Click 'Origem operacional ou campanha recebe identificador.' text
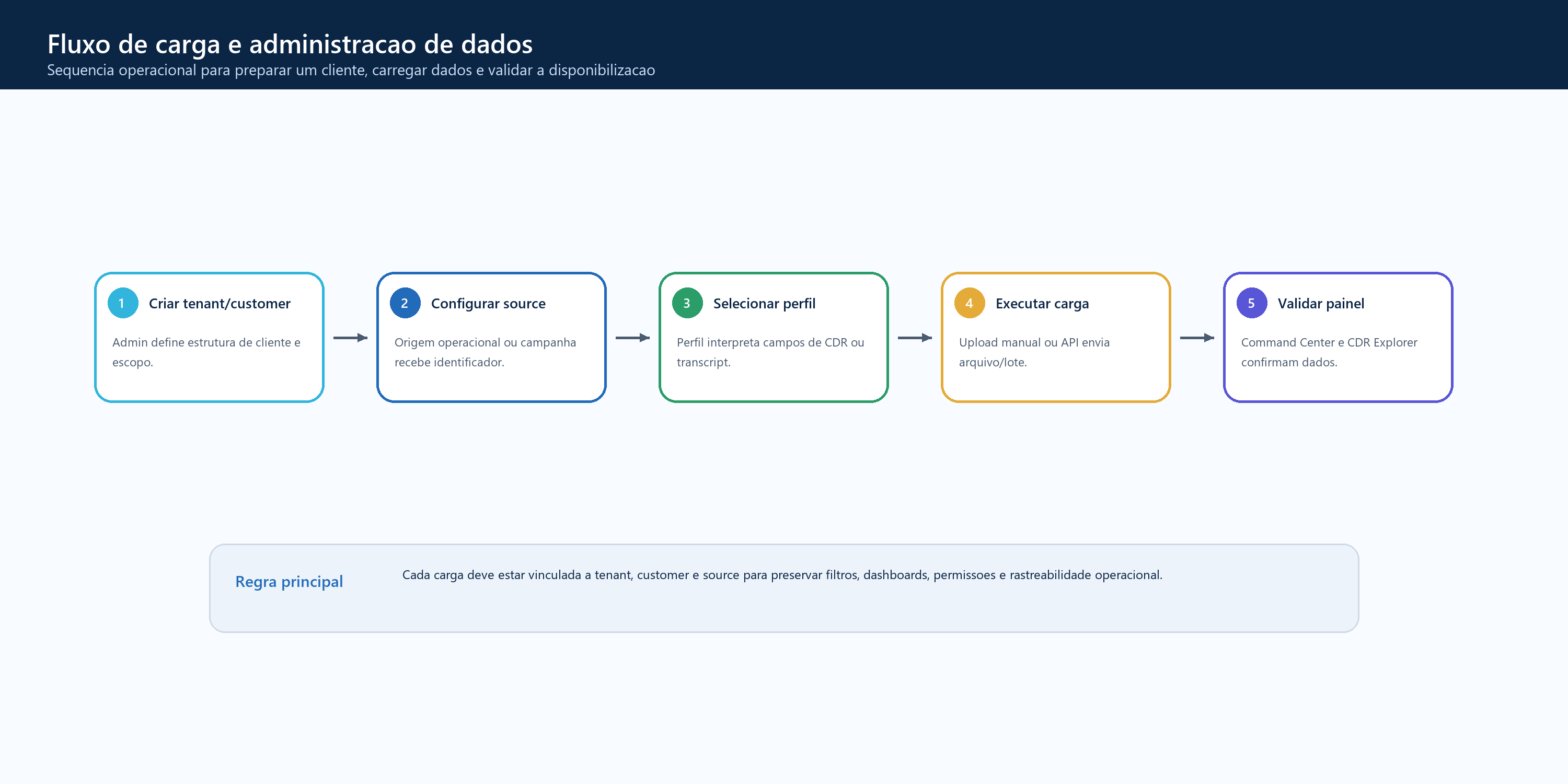Screen dimensions: 1568x784 click(x=485, y=352)
